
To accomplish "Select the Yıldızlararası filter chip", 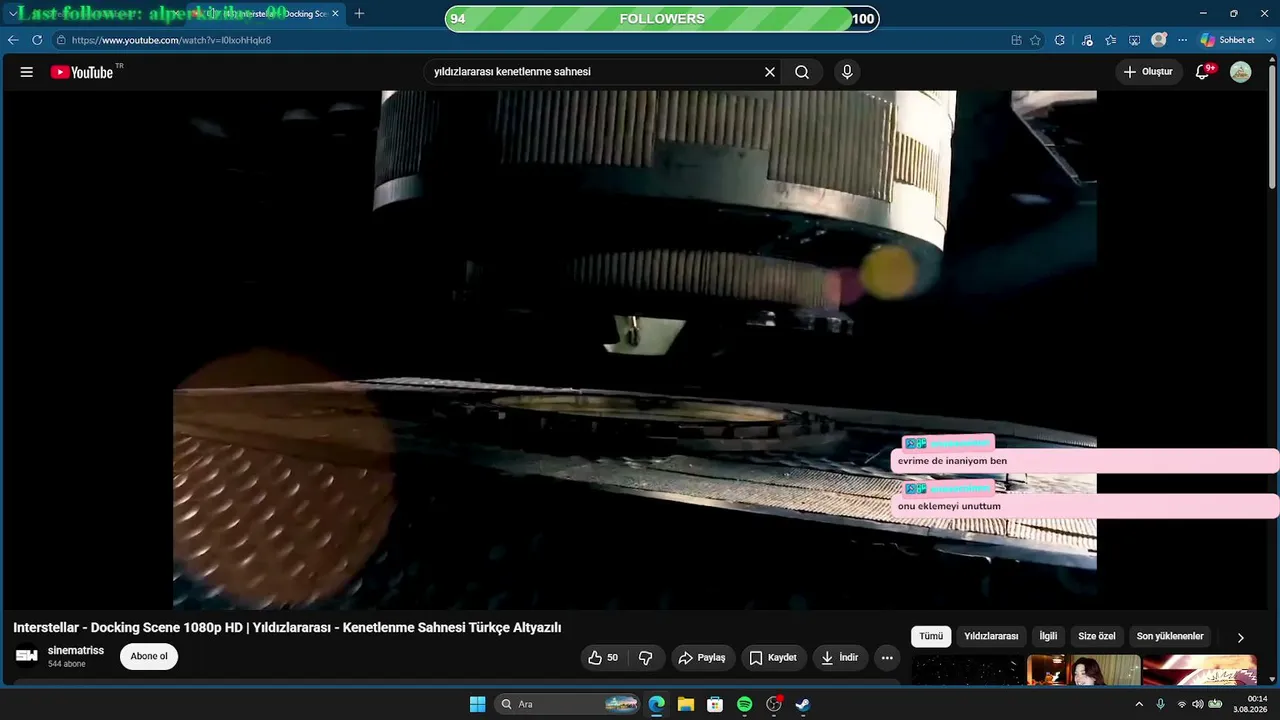I will click(x=991, y=636).
